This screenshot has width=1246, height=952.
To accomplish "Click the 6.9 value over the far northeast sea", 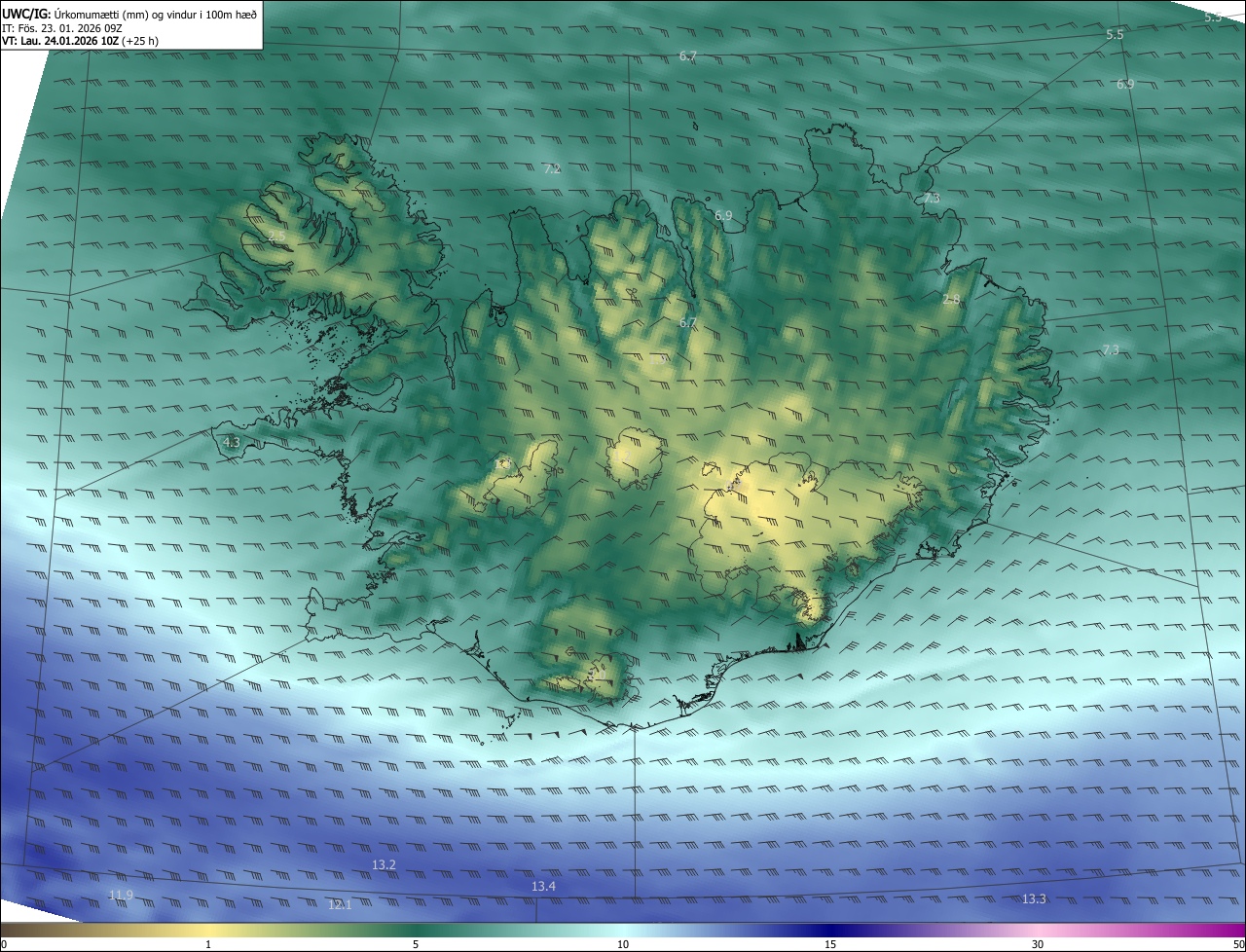I will coord(1125,86).
